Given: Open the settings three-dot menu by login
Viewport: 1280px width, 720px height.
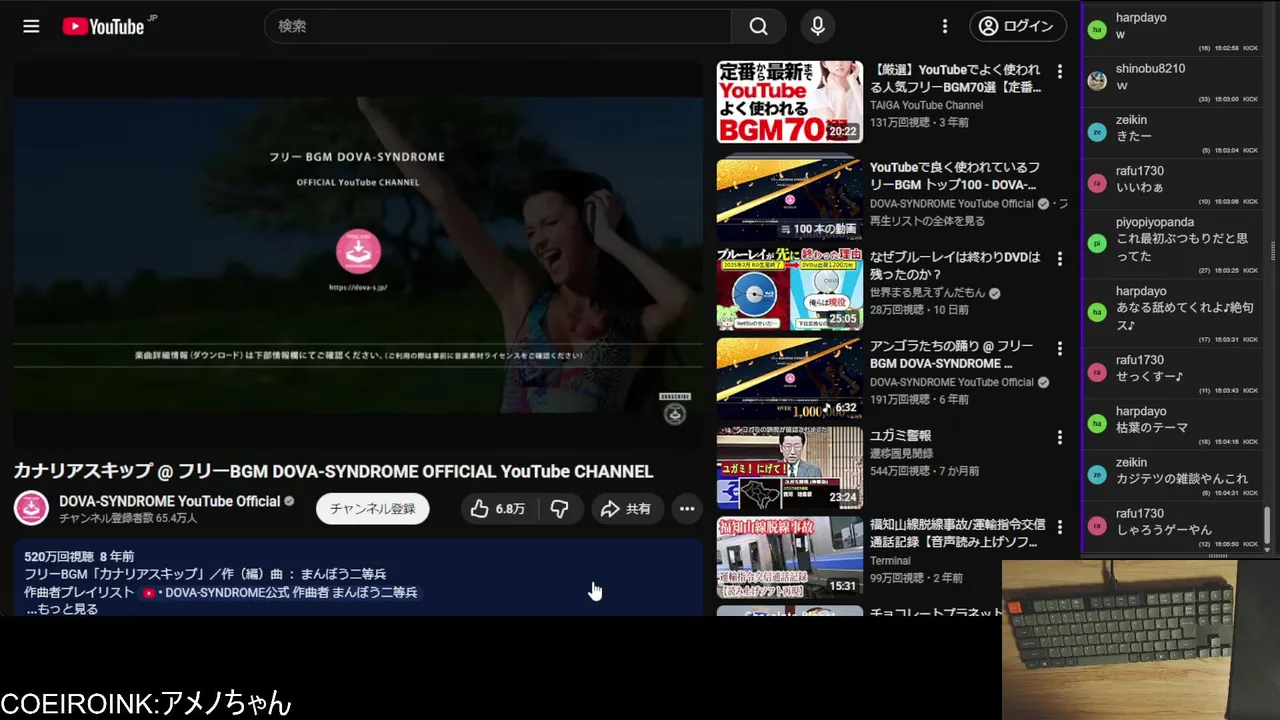Looking at the screenshot, I should tap(945, 27).
